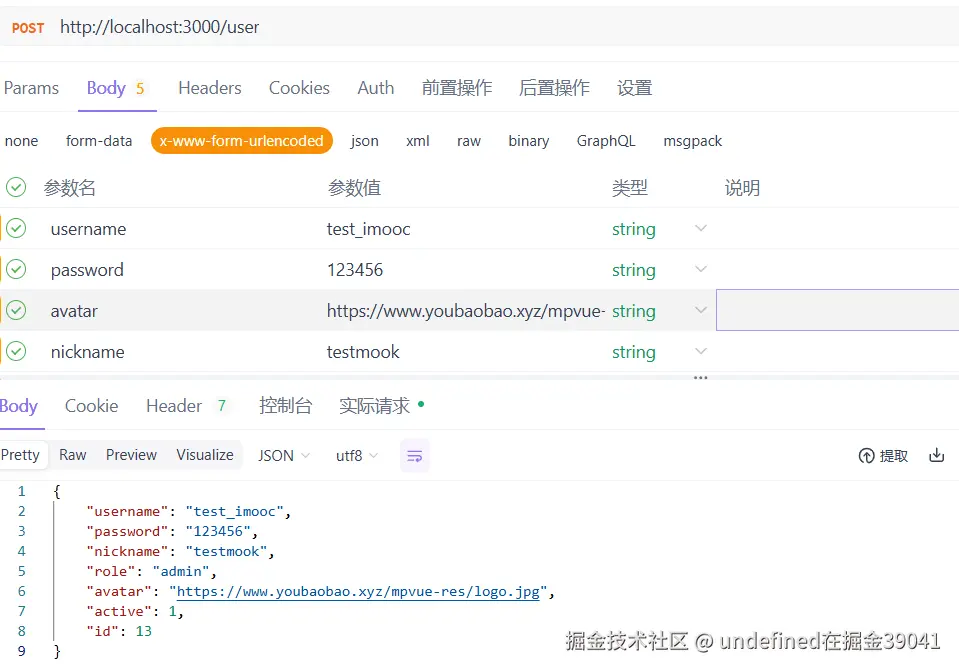Select raw body type

coord(468,141)
